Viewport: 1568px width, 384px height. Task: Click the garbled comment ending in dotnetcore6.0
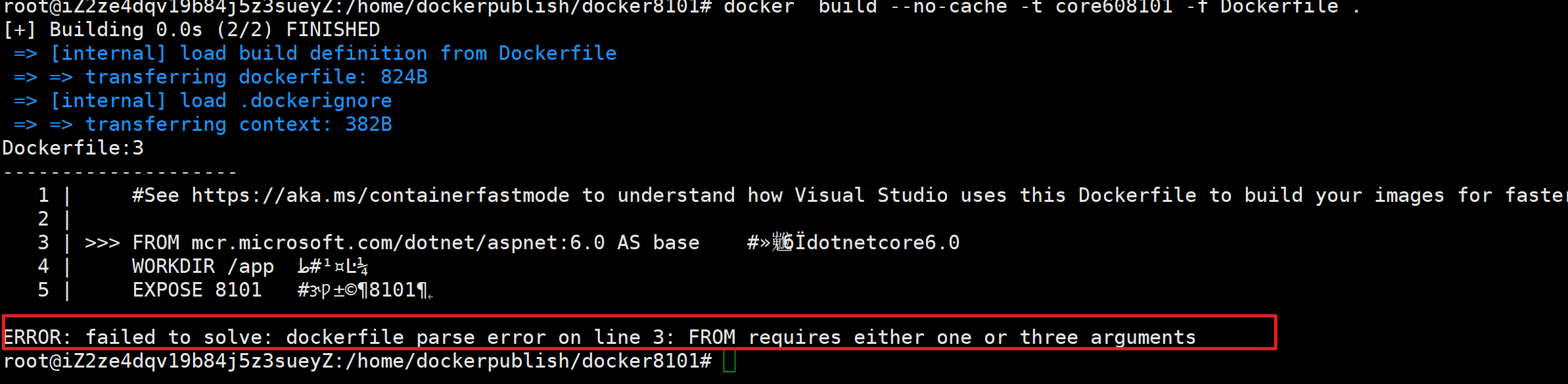coord(853,243)
